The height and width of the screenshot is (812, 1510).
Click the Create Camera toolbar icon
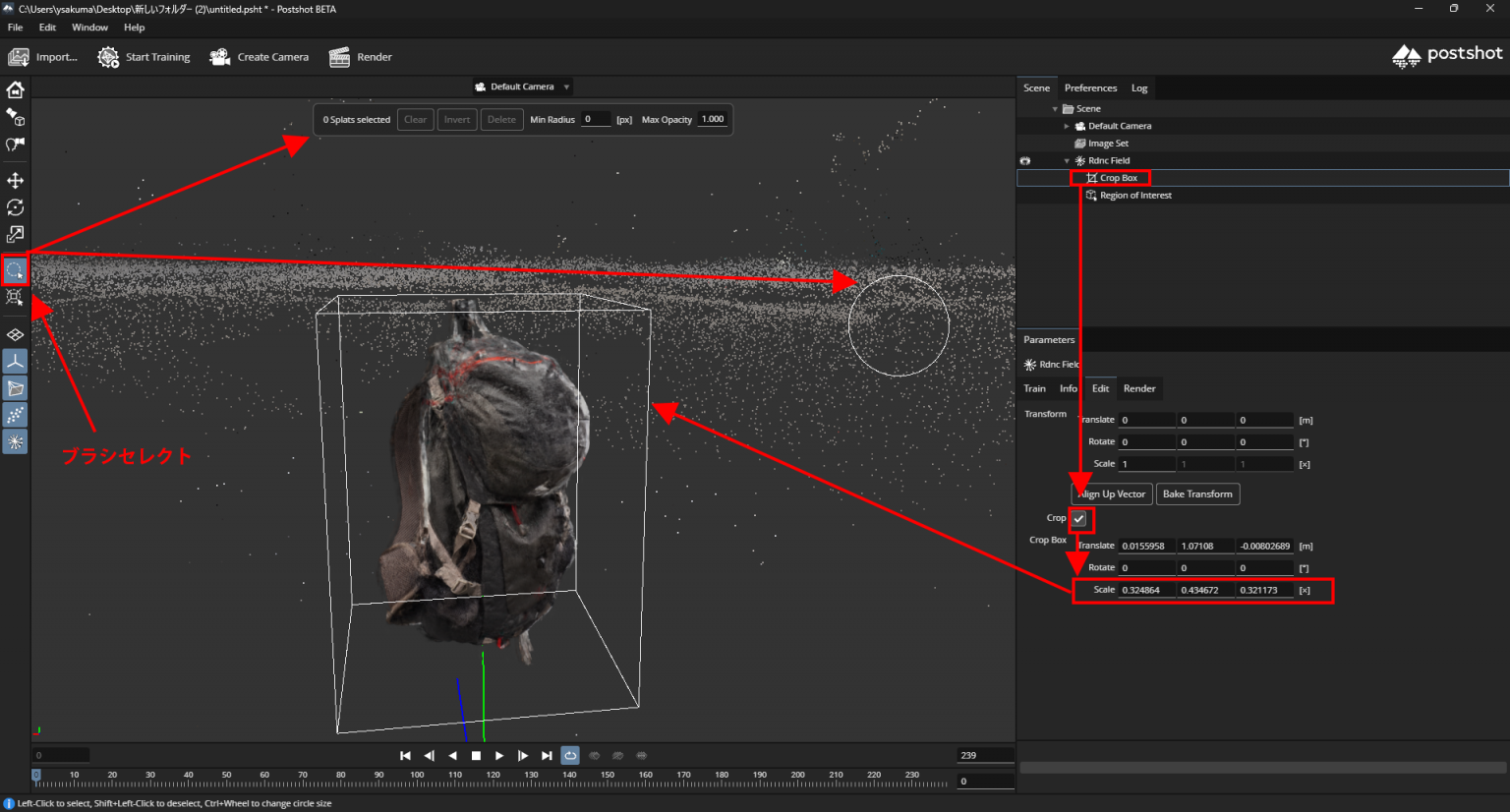click(259, 56)
